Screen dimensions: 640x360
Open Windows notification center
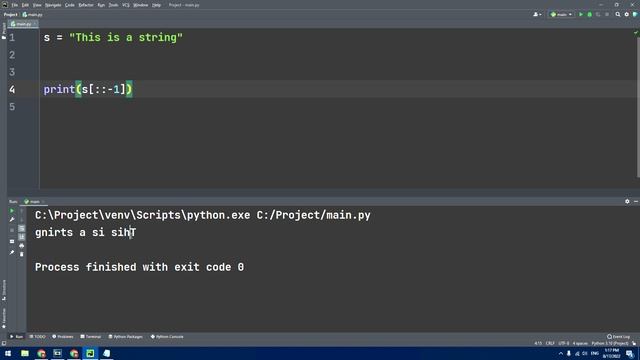click(x=630, y=353)
